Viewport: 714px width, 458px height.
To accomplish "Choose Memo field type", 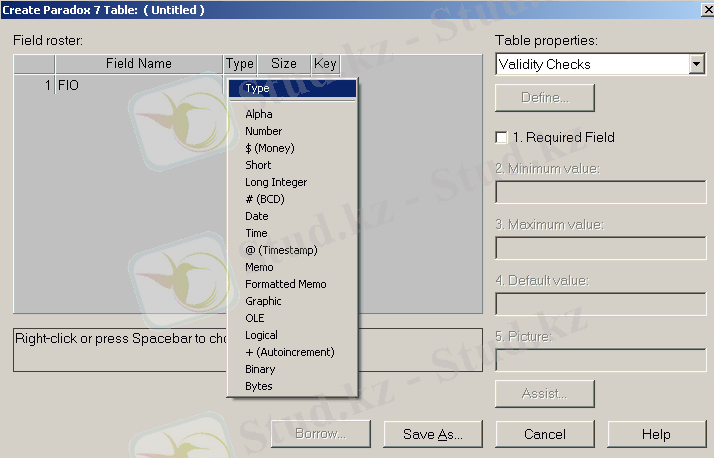I will [292, 267].
